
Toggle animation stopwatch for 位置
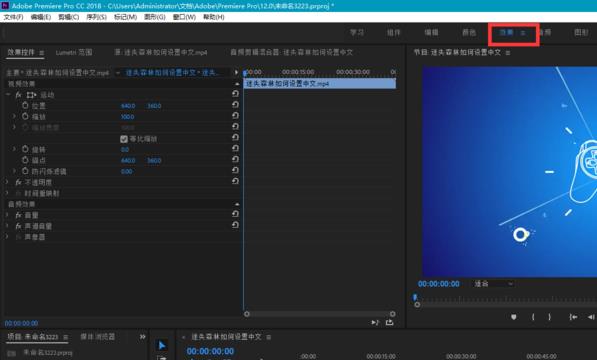point(25,105)
